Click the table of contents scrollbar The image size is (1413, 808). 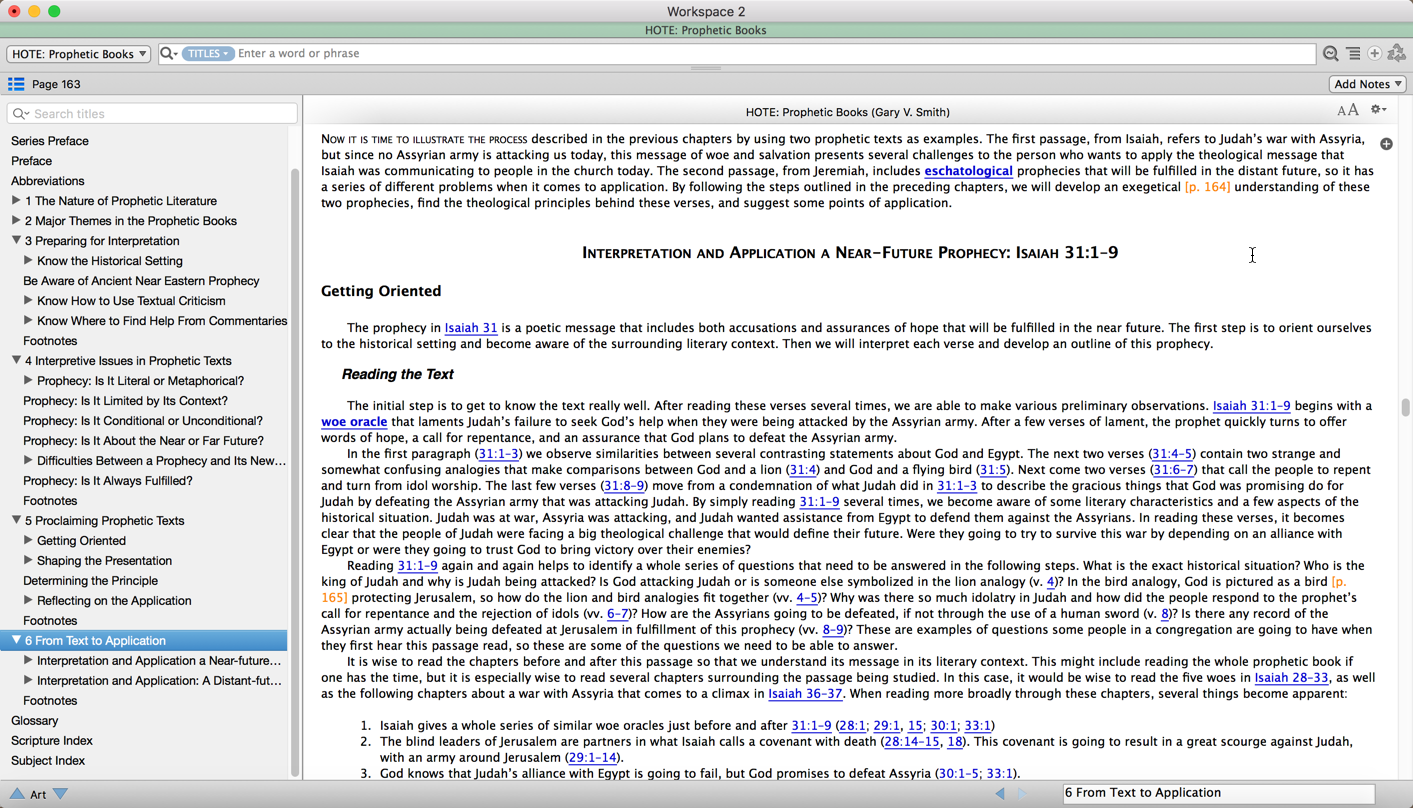[x=295, y=470]
